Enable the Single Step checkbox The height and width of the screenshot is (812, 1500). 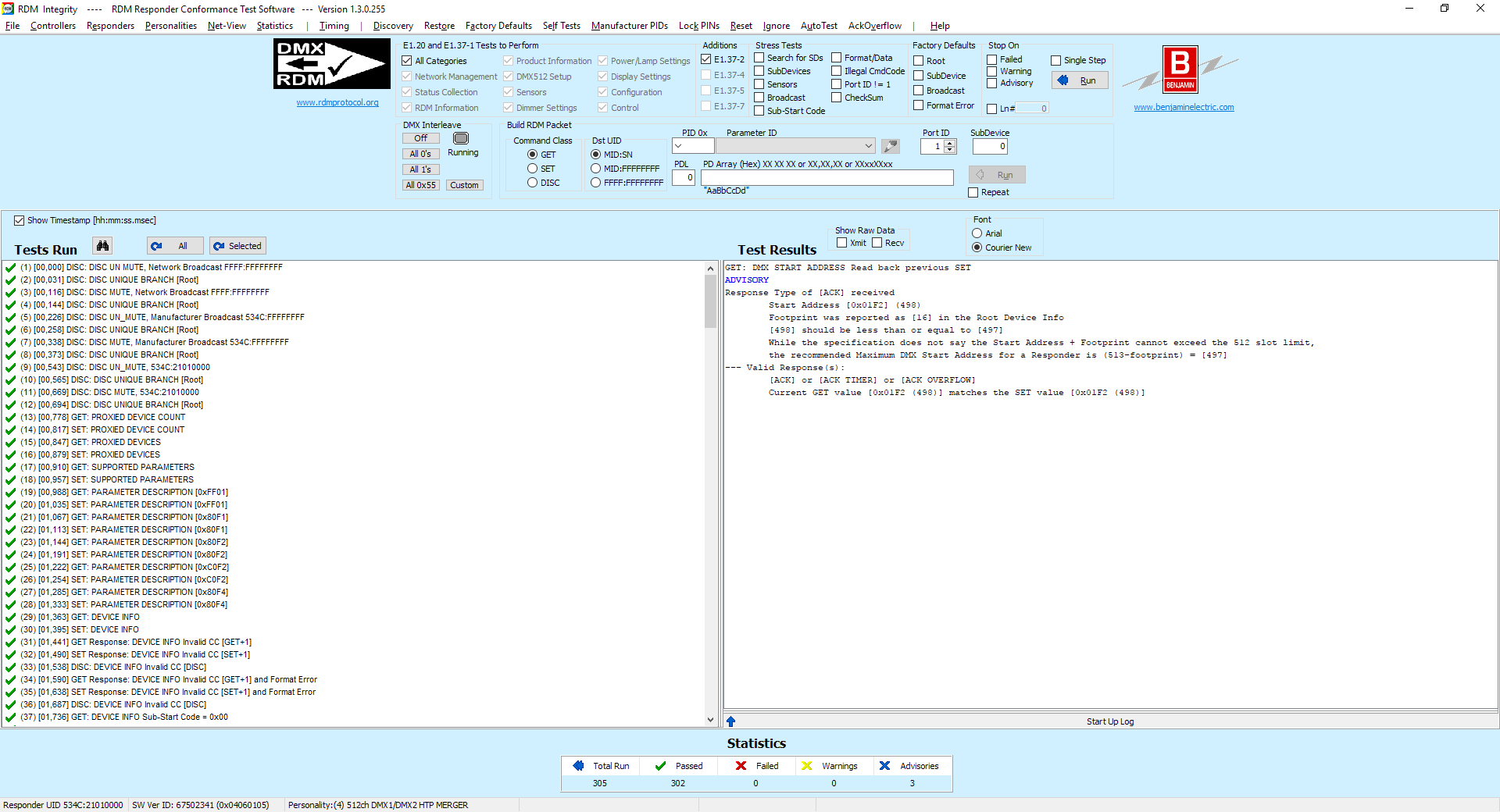1055,60
